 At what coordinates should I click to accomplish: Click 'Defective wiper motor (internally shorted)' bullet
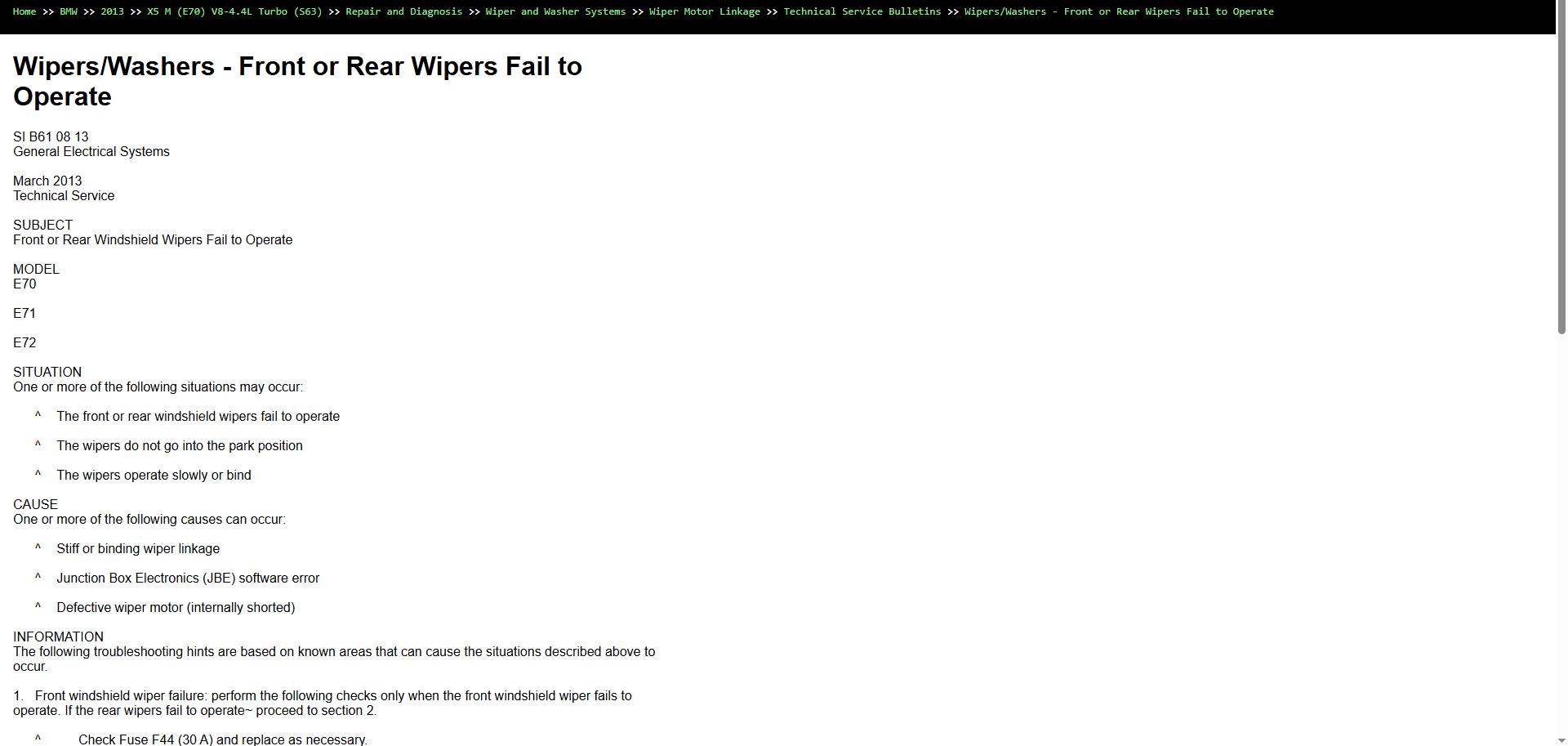[x=176, y=607]
